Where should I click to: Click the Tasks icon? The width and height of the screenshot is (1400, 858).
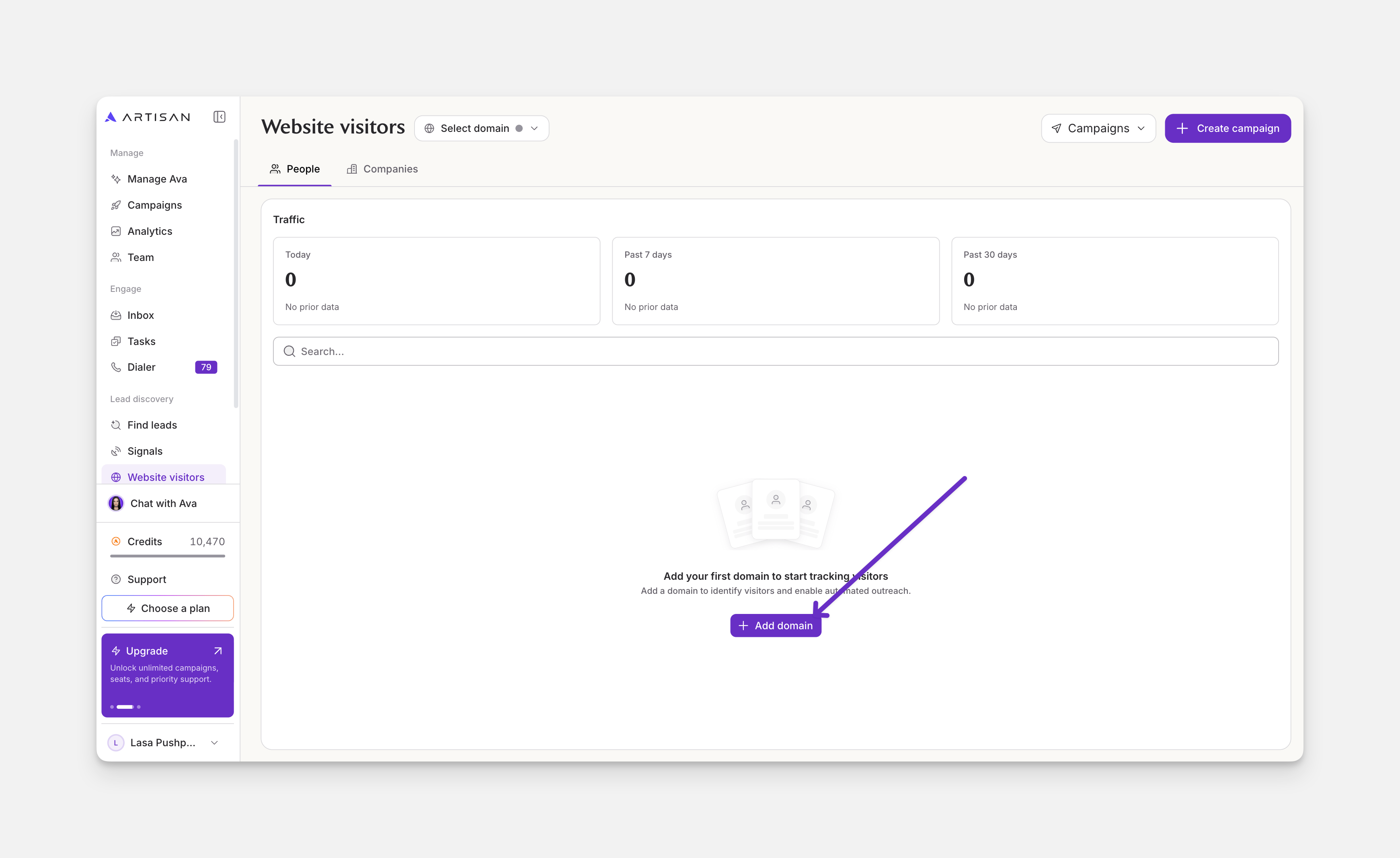point(116,341)
